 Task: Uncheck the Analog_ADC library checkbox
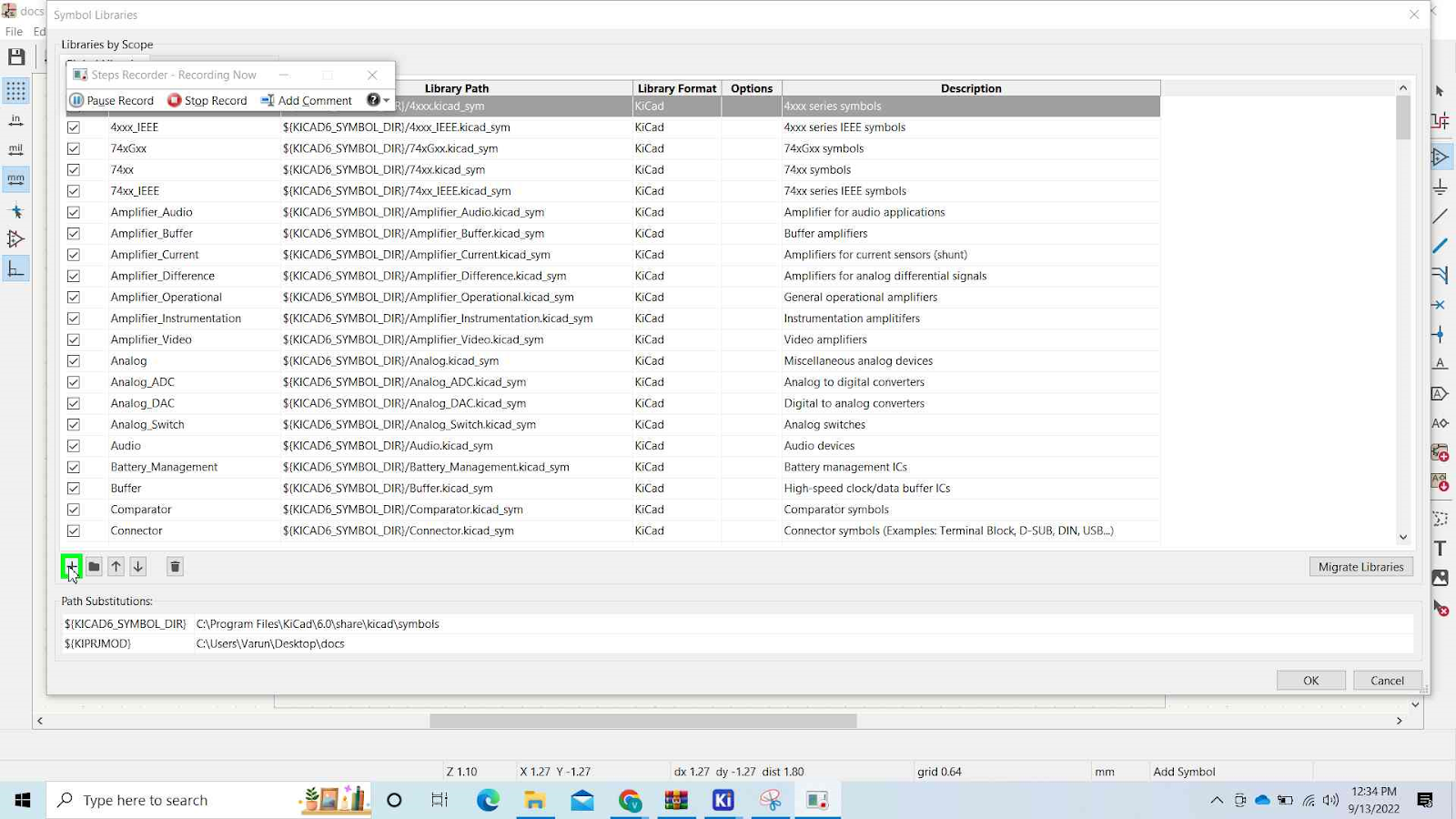pyautogui.click(x=74, y=382)
